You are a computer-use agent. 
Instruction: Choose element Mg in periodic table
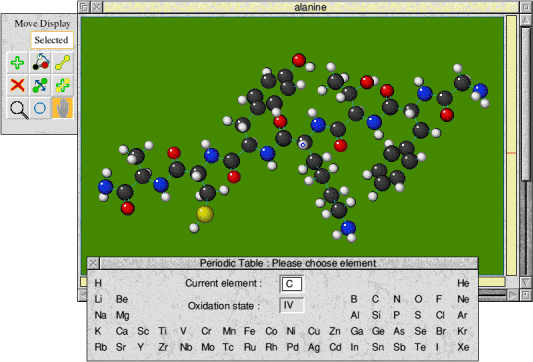pyautogui.click(x=122, y=315)
